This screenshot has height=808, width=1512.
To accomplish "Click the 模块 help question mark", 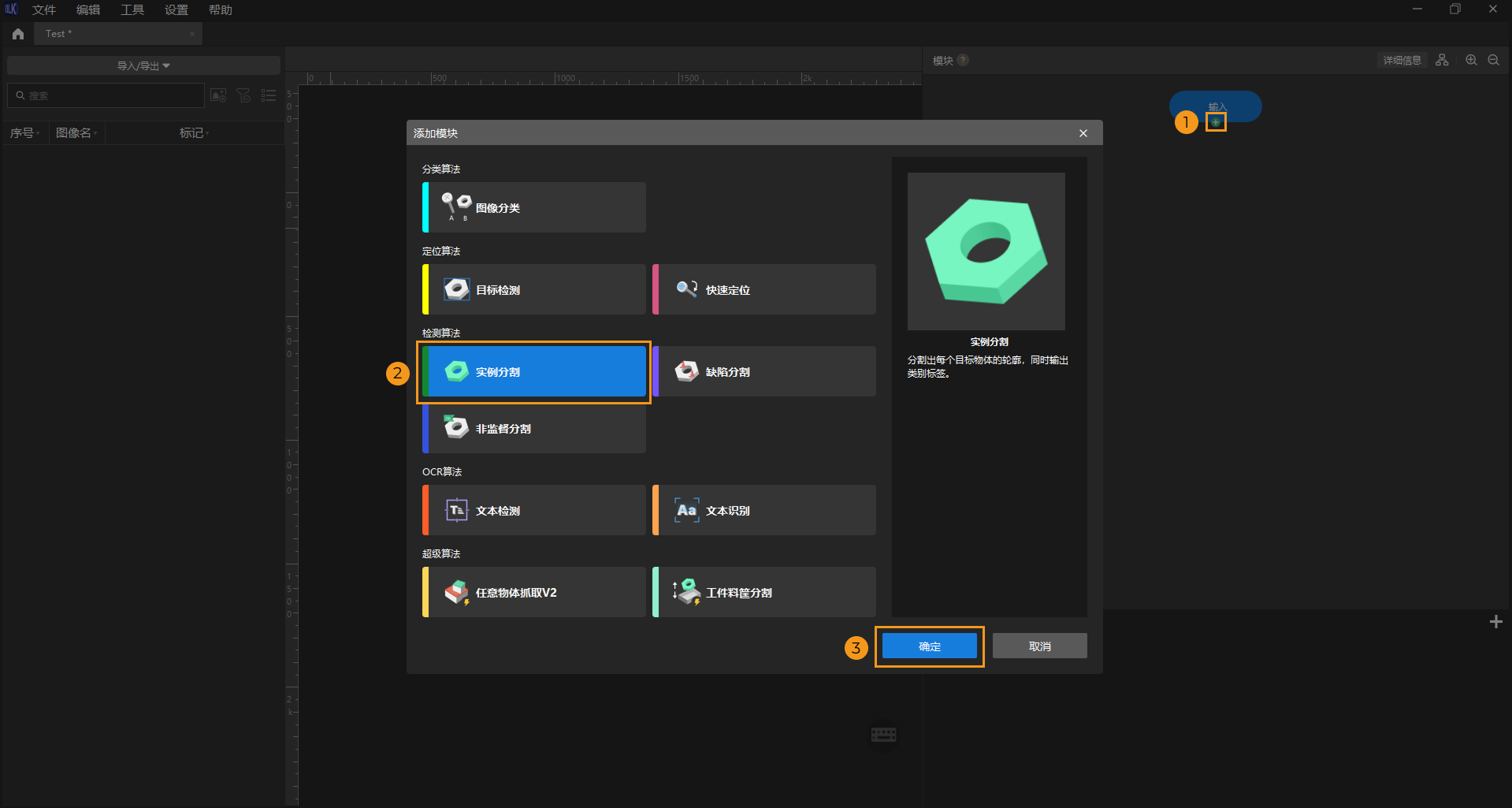I will (963, 60).
